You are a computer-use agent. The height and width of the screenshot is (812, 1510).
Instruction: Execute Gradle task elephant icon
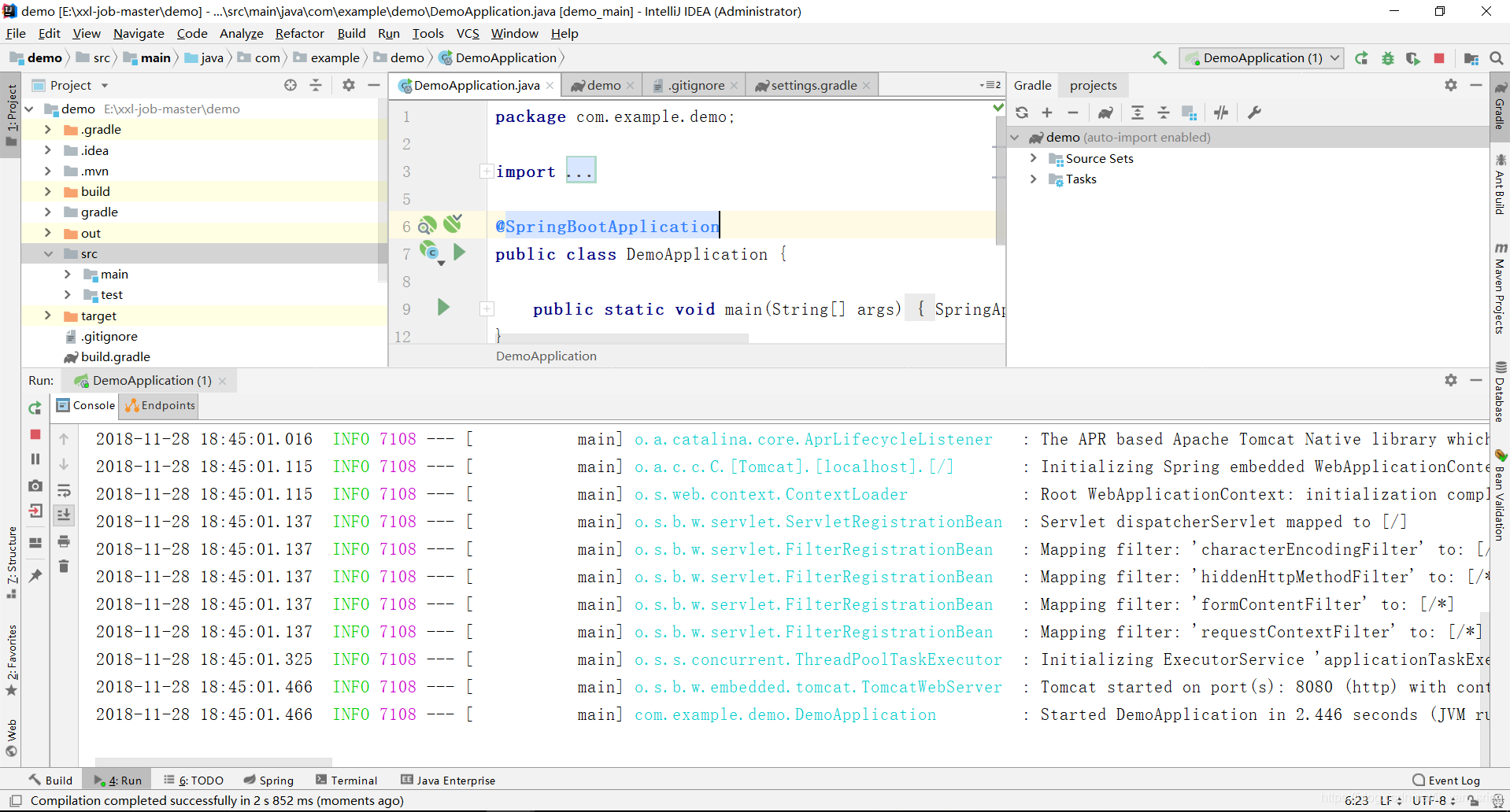[x=1105, y=113]
